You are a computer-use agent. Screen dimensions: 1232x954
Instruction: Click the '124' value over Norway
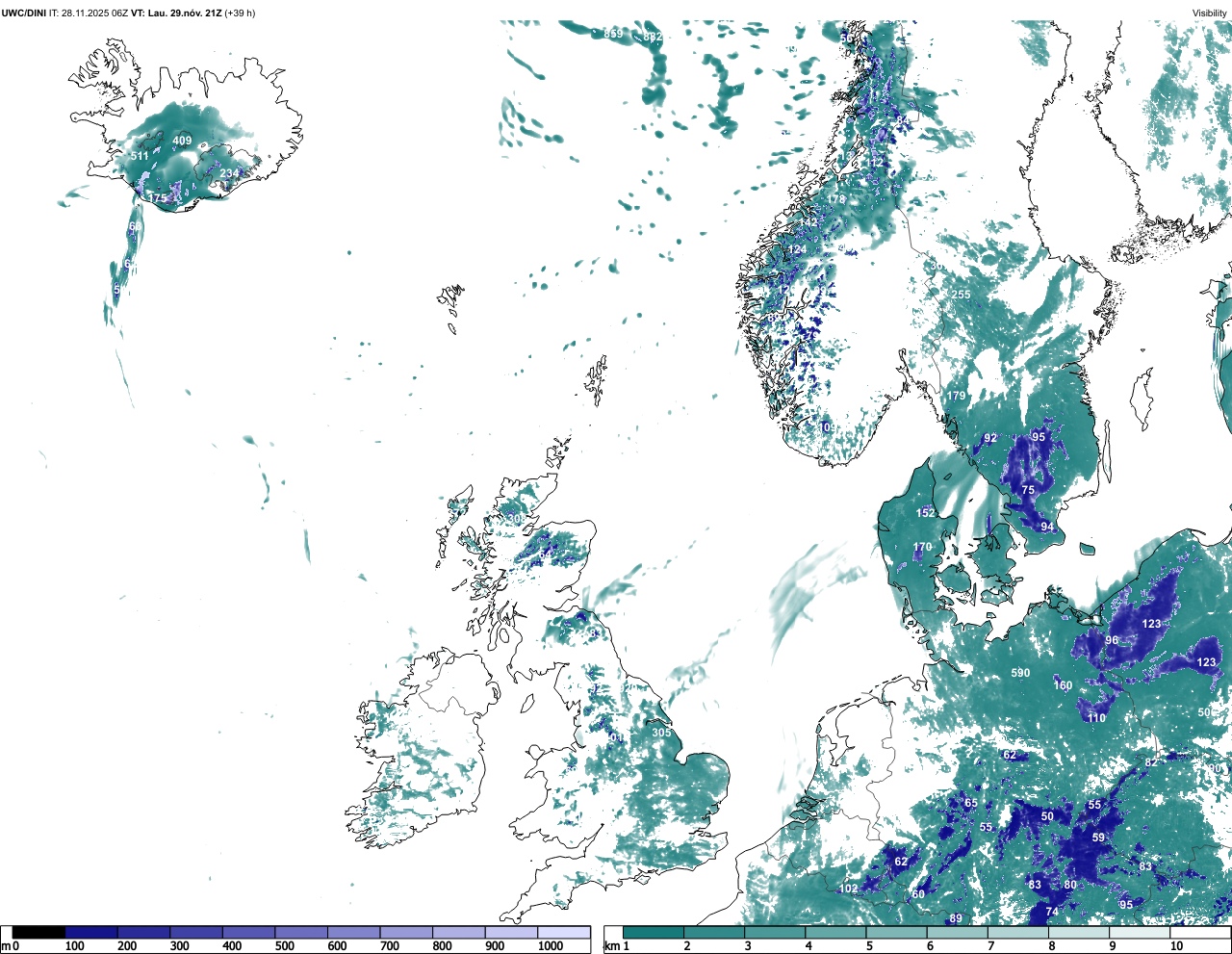pos(797,249)
